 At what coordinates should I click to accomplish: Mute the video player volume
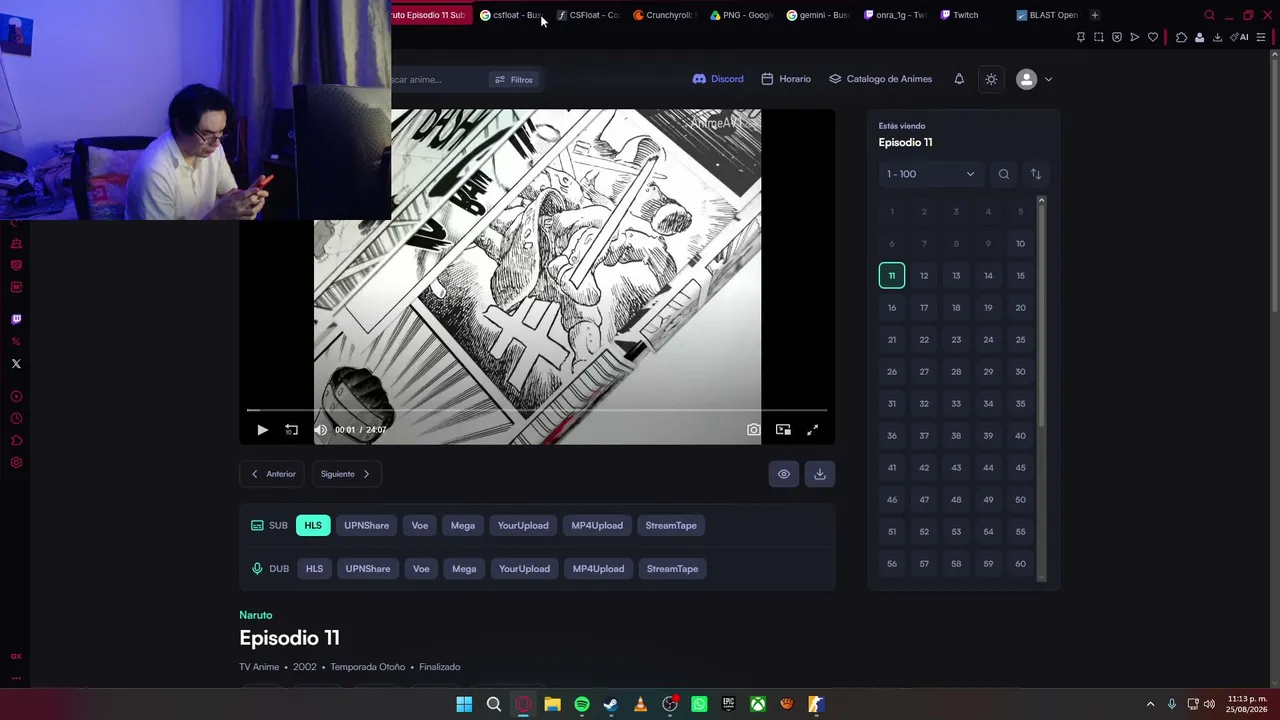320,430
